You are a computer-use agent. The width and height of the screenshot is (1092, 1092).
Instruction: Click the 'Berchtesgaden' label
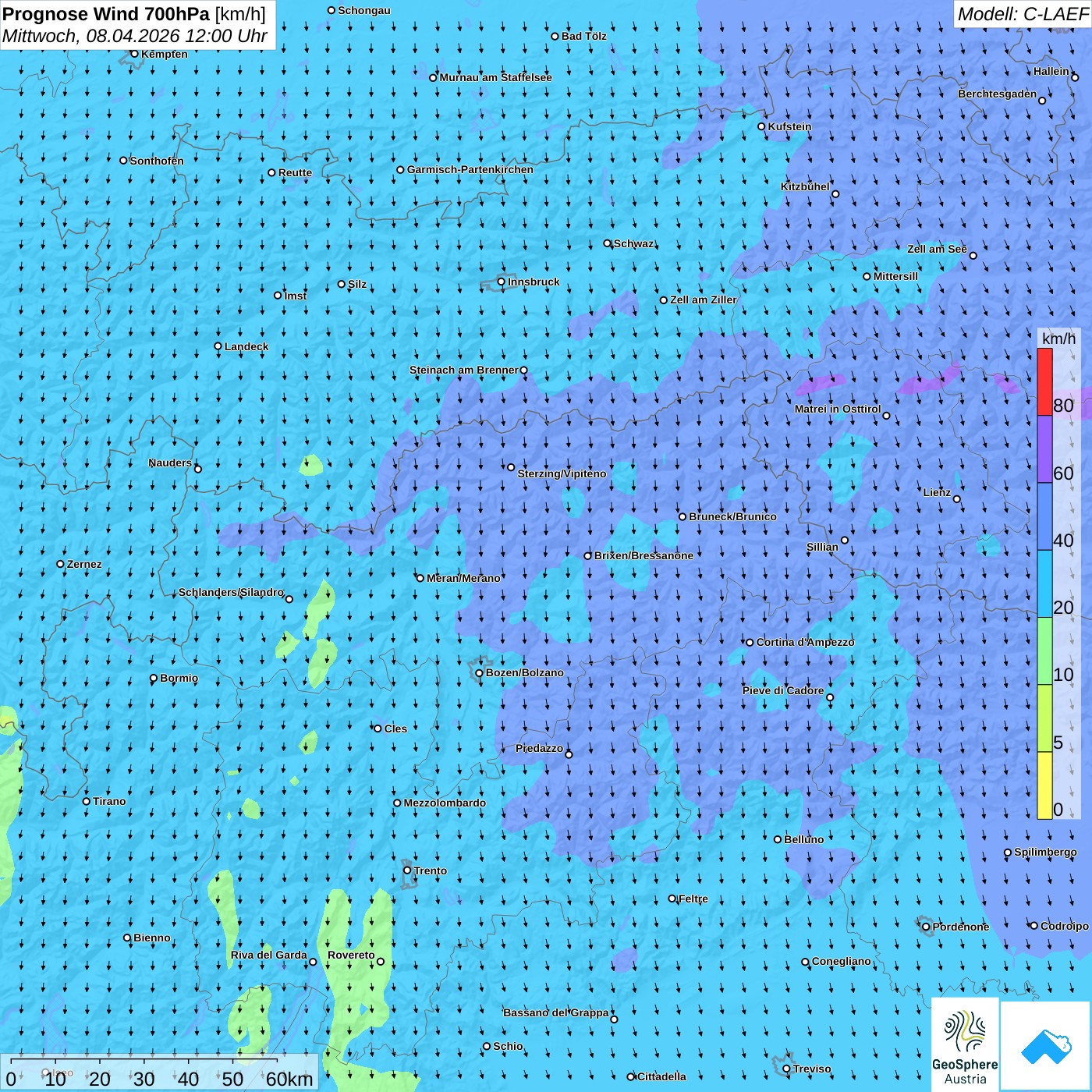(998, 94)
